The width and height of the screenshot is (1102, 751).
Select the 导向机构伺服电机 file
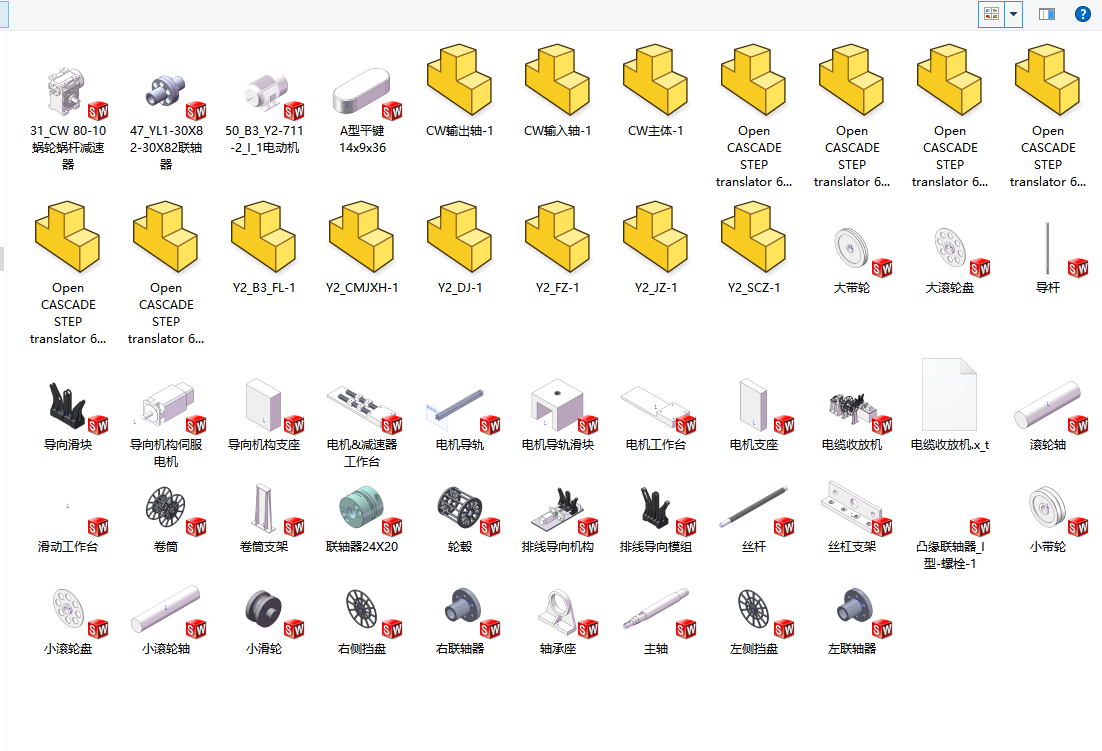click(x=166, y=406)
